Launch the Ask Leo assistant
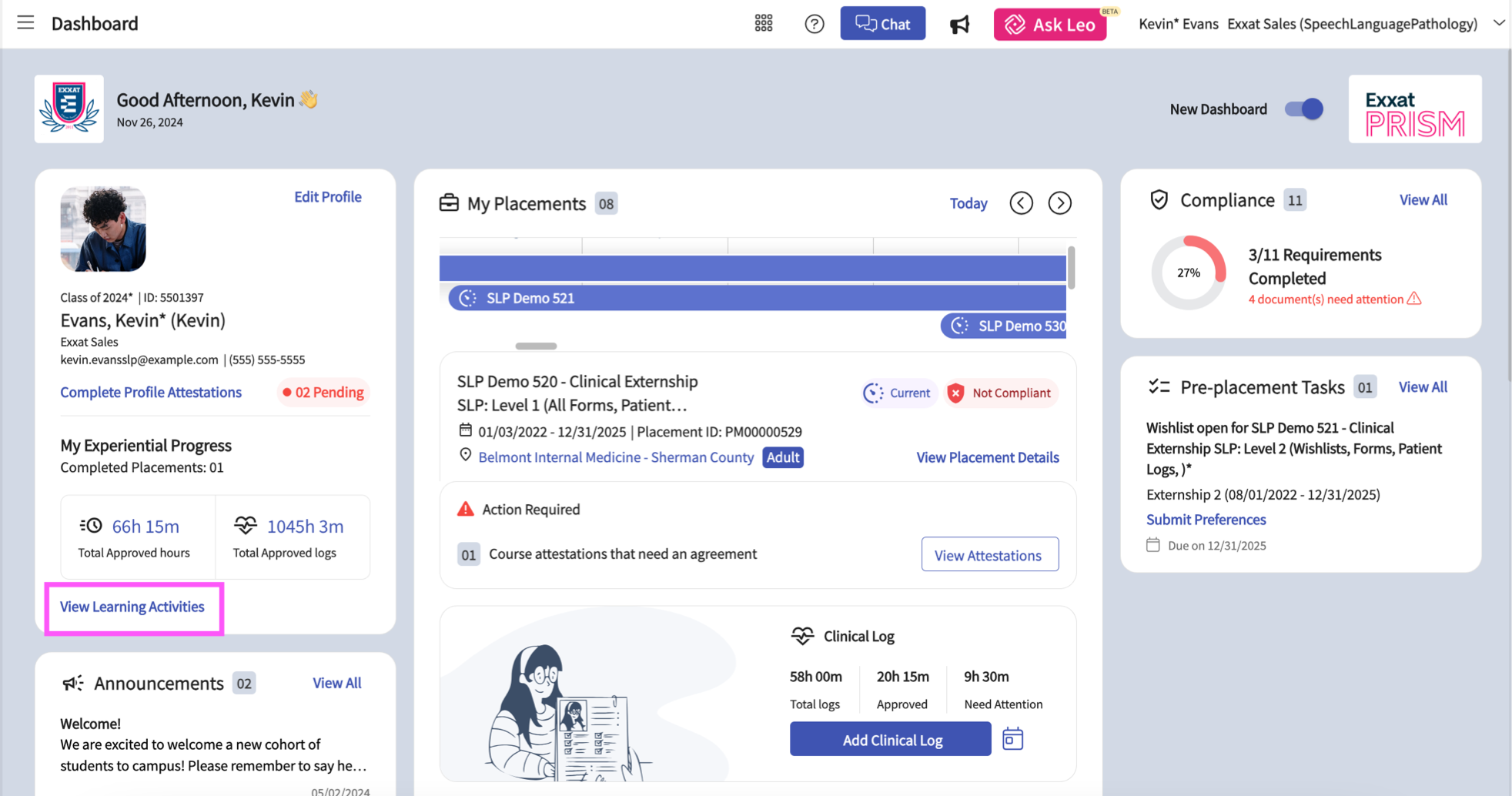Viewport: 1512px width, 796px height. click(x=1049, y=25)
